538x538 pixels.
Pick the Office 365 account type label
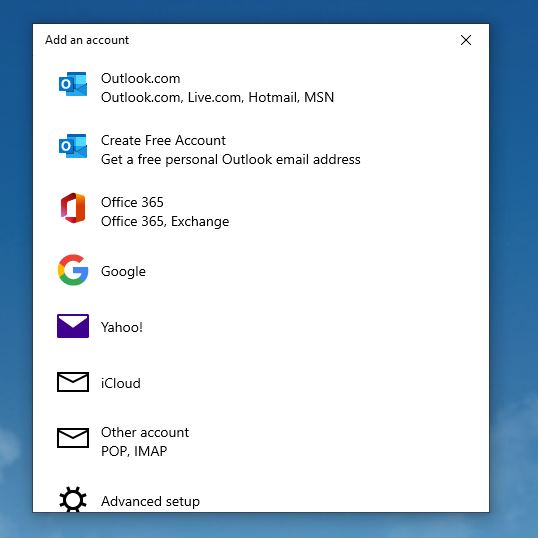132,202
